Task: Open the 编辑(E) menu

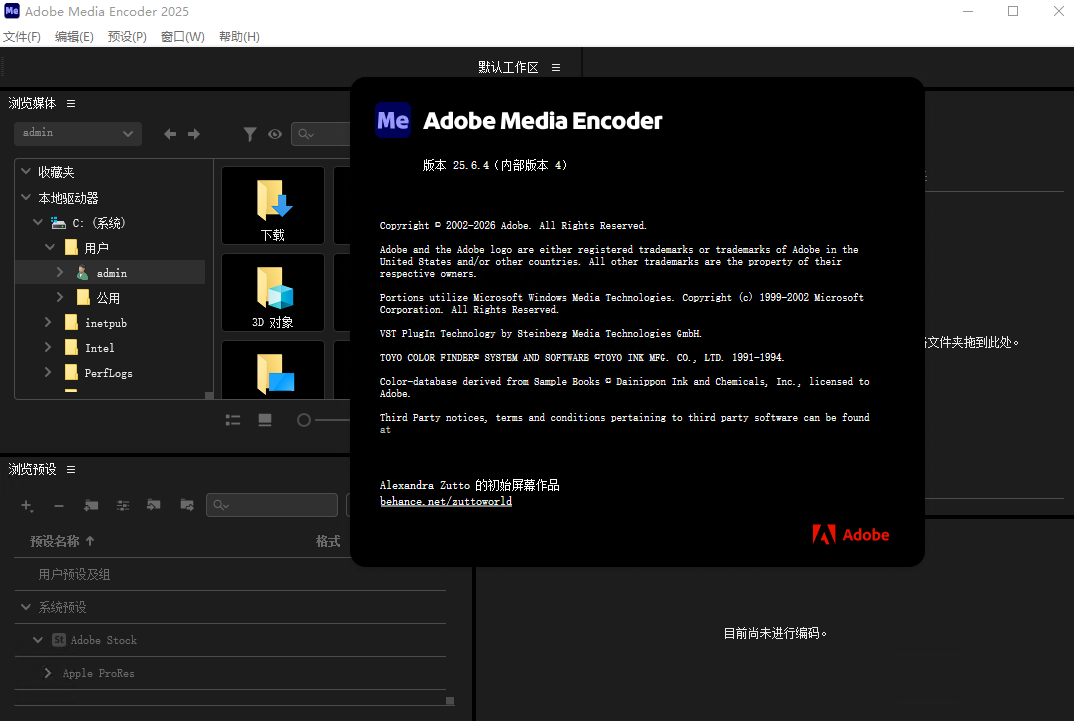Action: click(x=74, y=36)
